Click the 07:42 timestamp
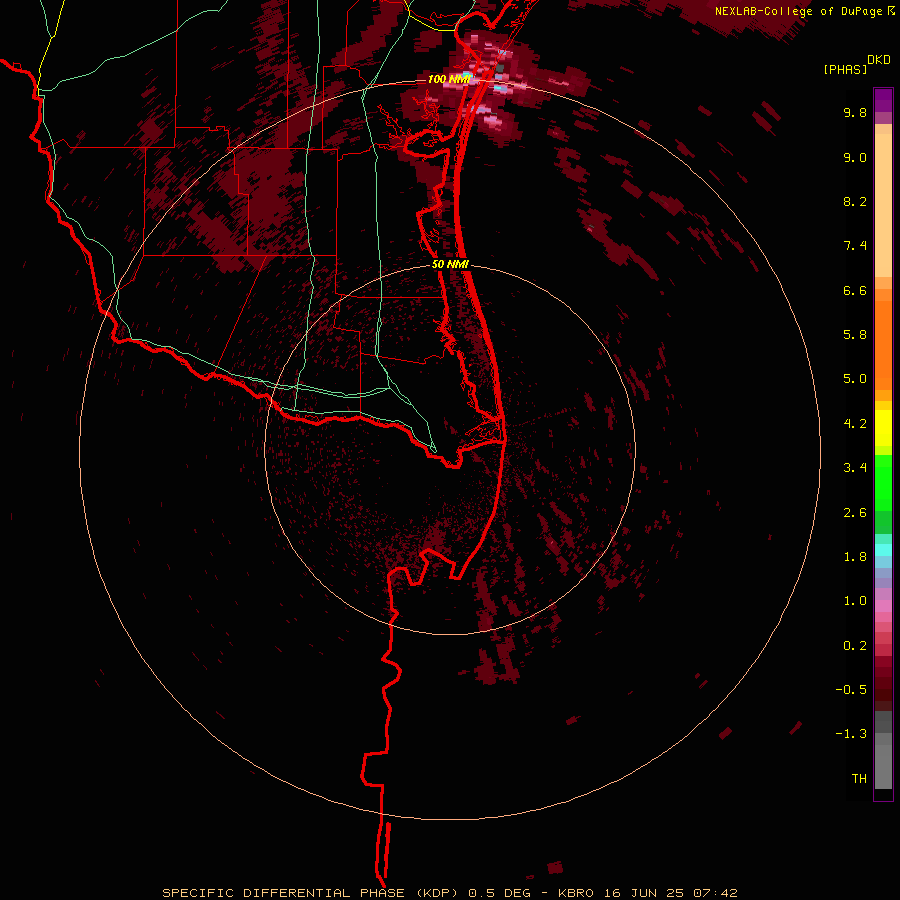This screenshot has width=900, height=900. pyautogui.click(x=715, y=893)
